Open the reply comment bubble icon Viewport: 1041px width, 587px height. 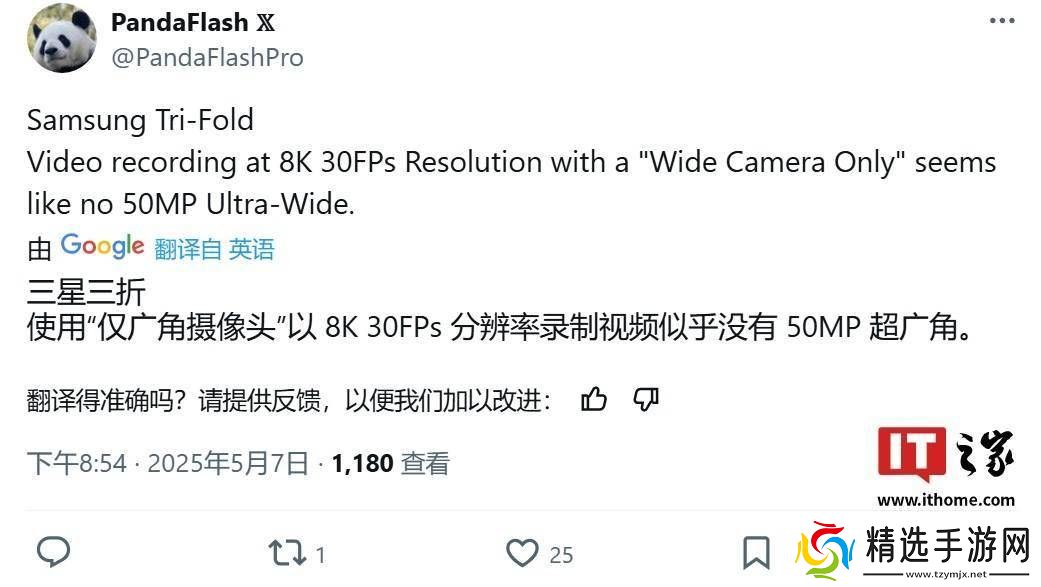(53, 551)
